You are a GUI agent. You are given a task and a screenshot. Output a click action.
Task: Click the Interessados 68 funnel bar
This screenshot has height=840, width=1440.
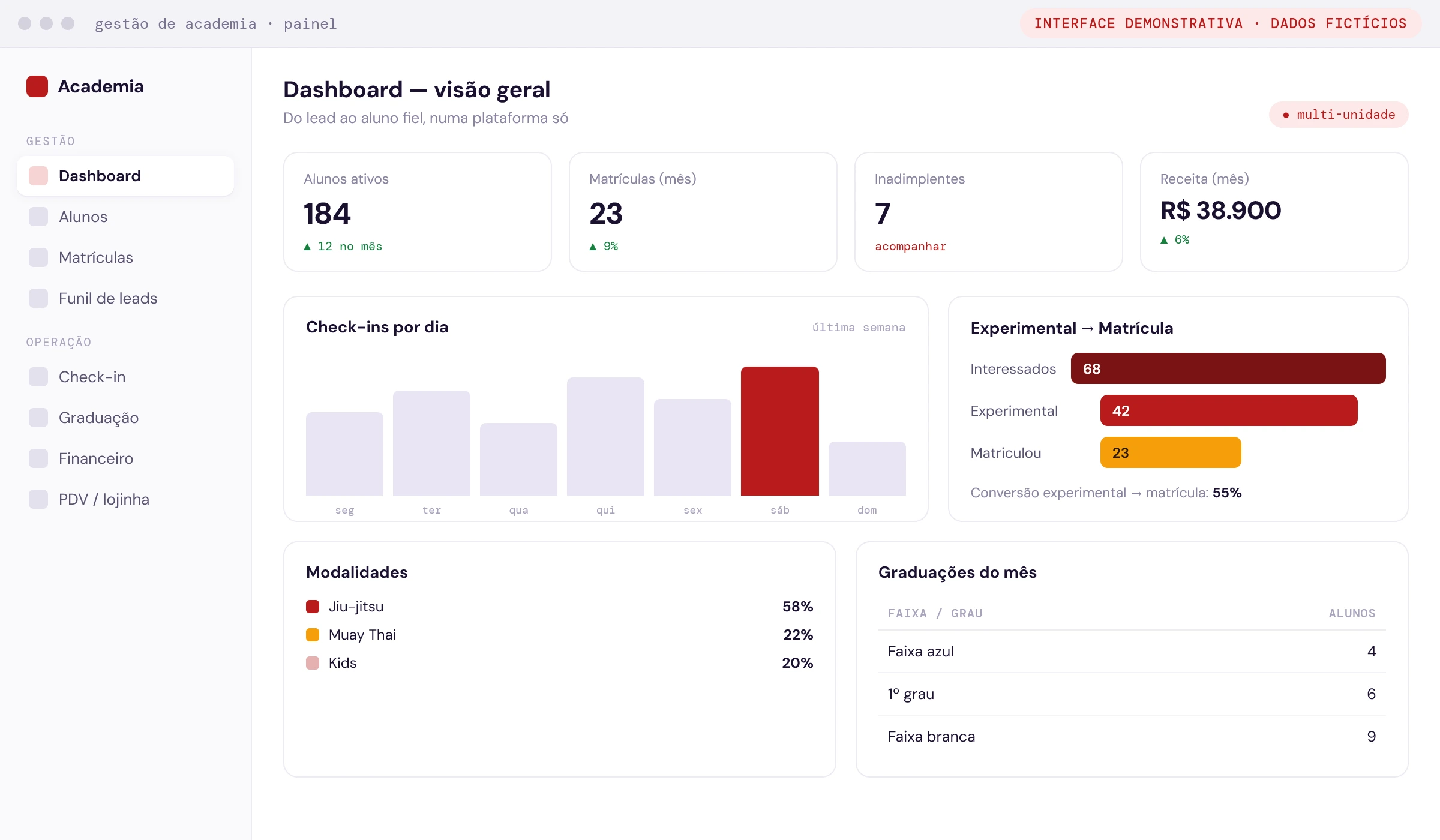tap(1228, 368)
